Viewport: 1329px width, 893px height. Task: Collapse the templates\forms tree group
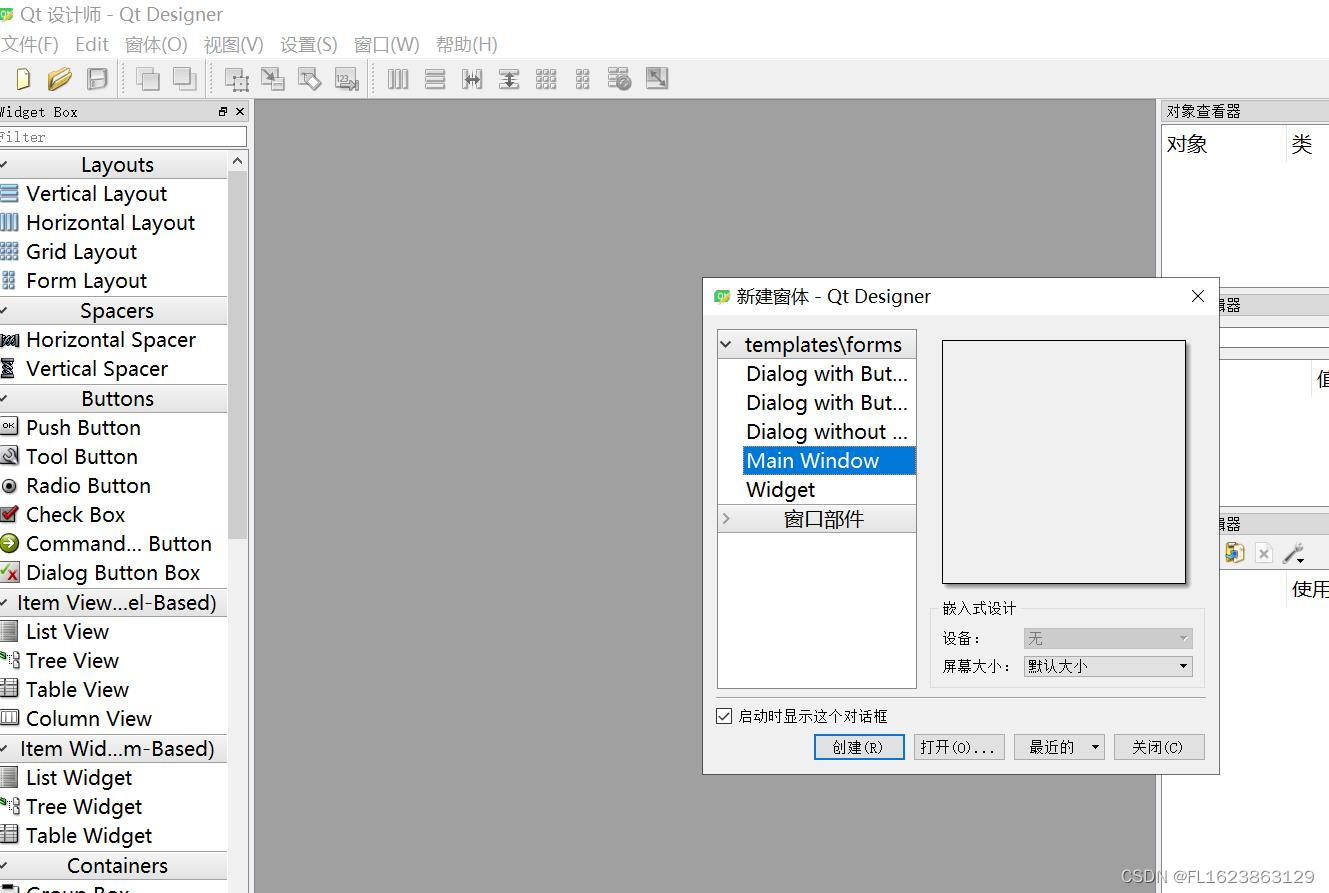click(726, 345)
